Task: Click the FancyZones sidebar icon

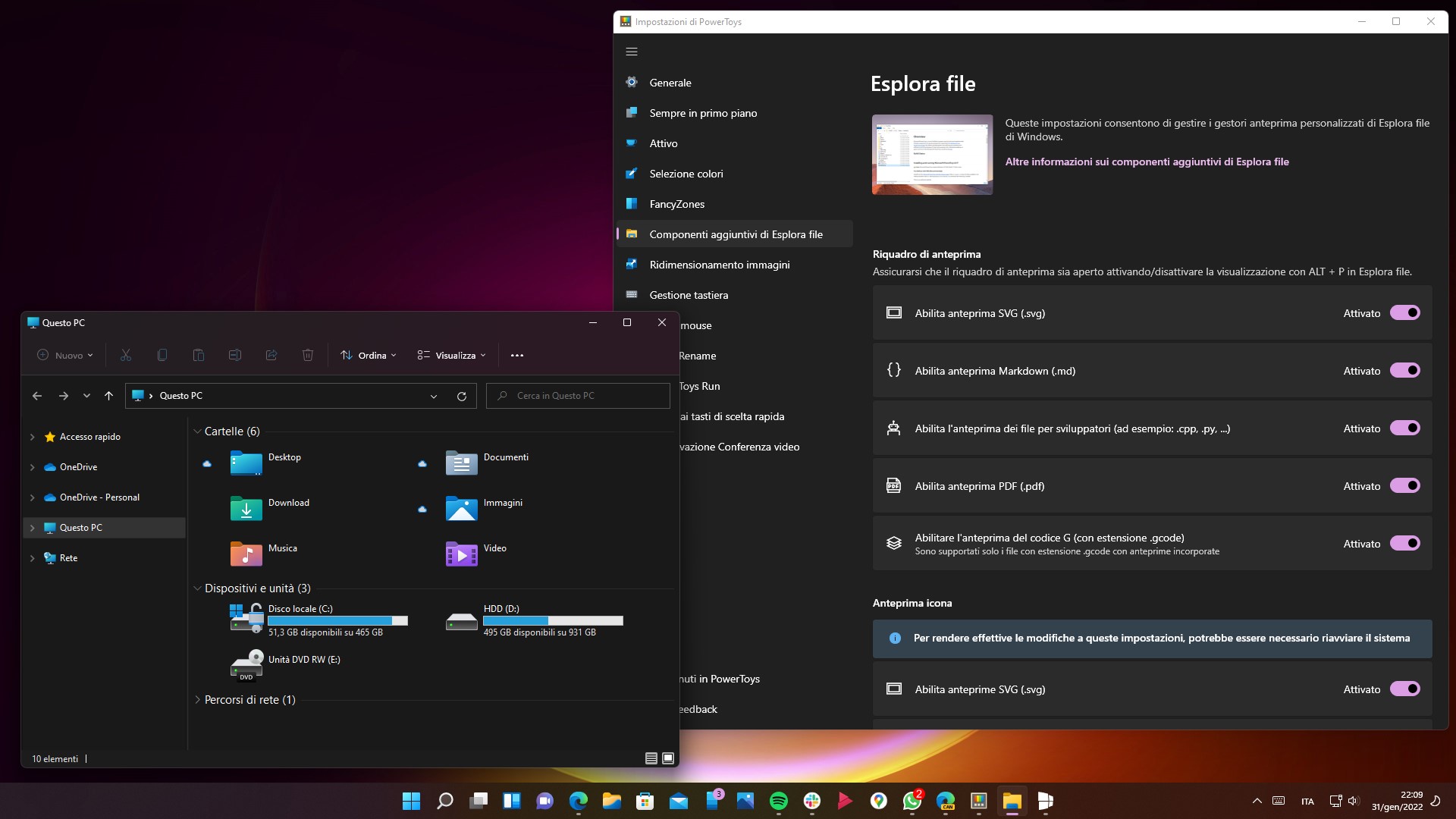Action: [x=631, y=204]
